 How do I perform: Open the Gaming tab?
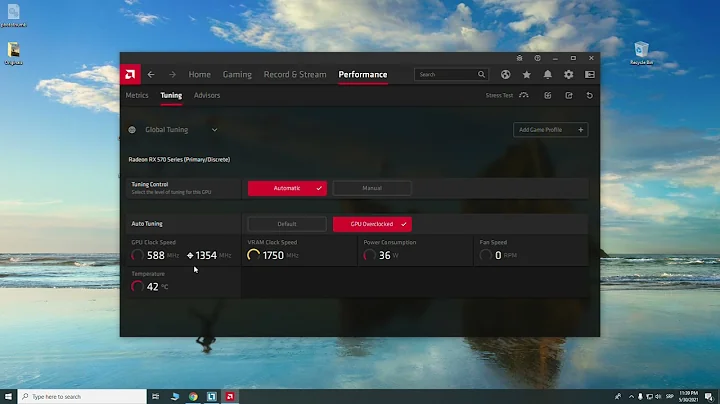click(x=237, y=74)
